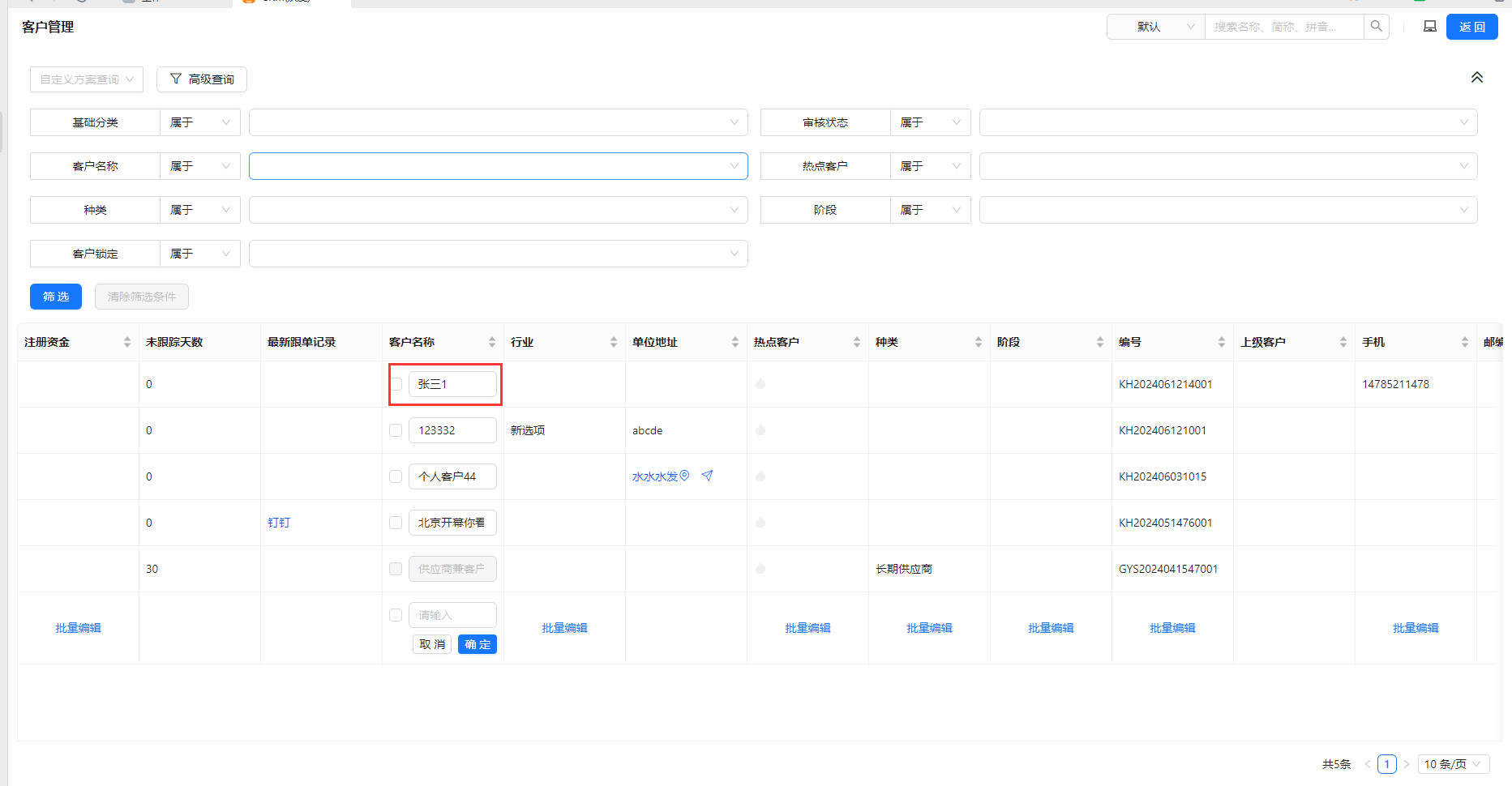Sort by 手机 column arrows

[x=1465, y=342]
